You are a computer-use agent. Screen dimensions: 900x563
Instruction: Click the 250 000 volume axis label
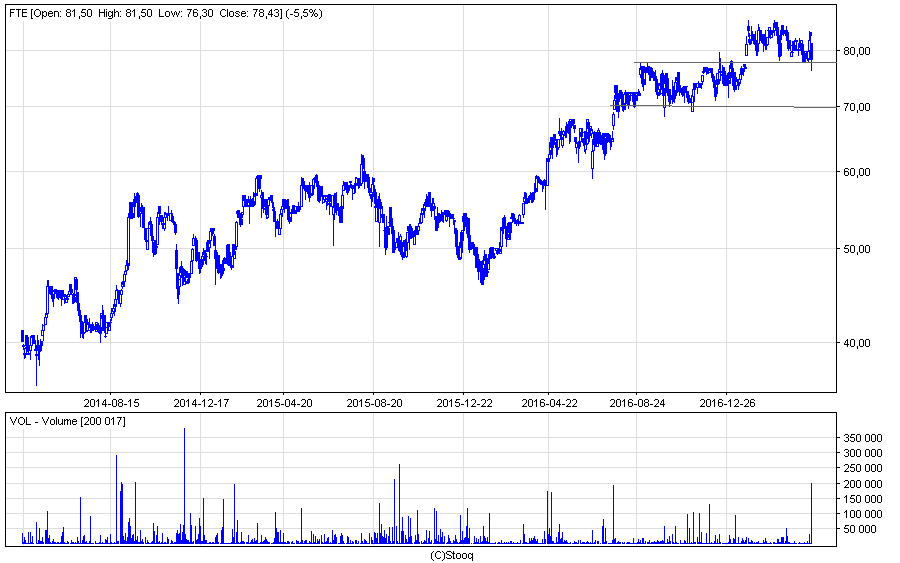point(862,469)
